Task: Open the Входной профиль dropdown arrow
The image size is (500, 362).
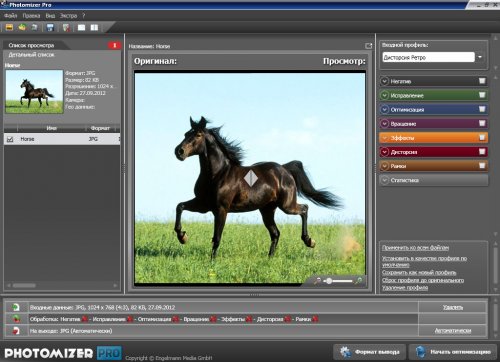Action: coord(480,57)
